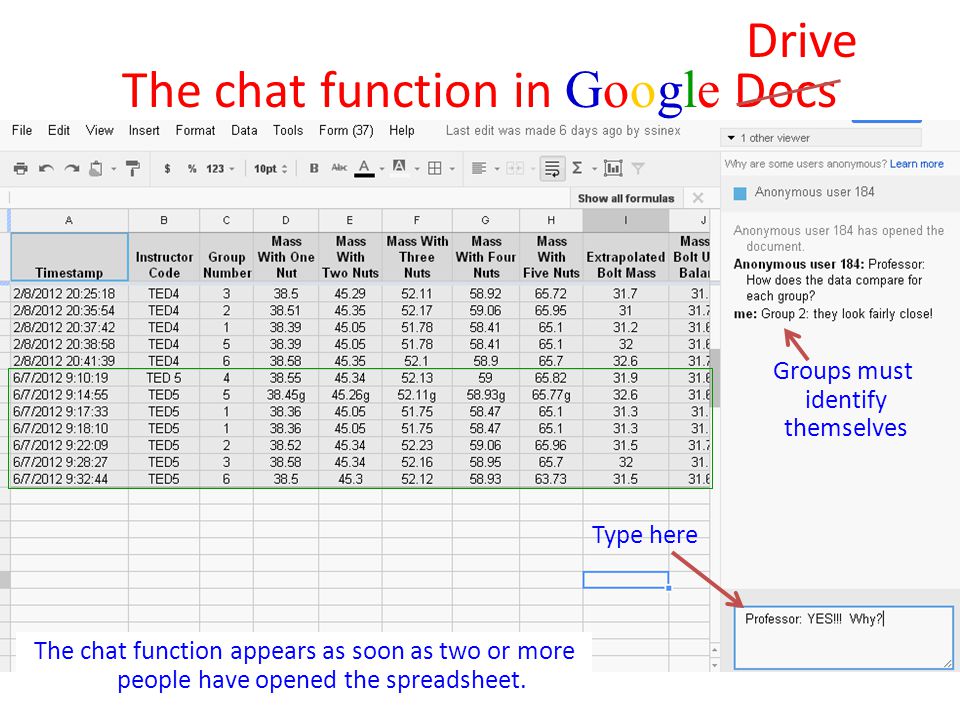Open the View menu

[x=99, y=130]
